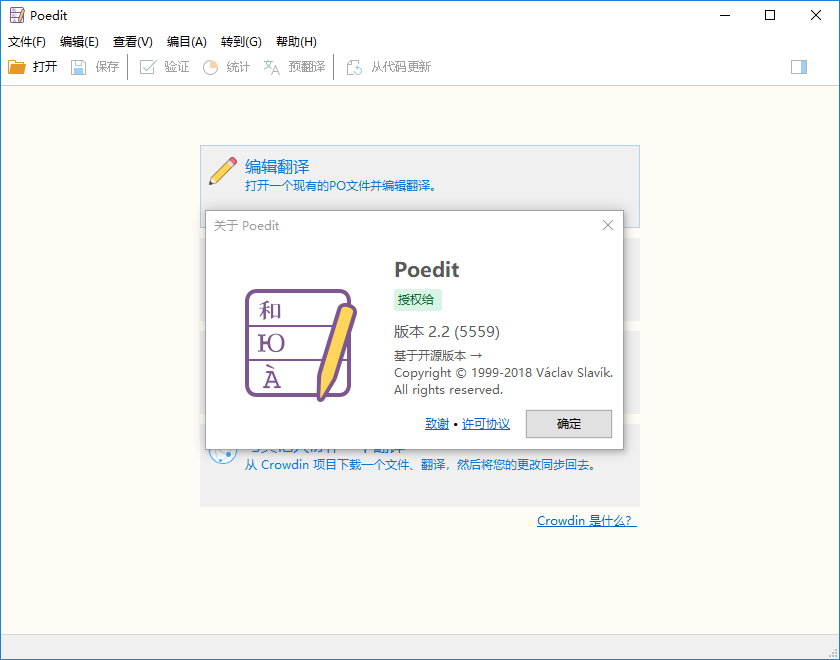
Task: Click the 确定 button in the About dialog
Action: tap(568, 424)
